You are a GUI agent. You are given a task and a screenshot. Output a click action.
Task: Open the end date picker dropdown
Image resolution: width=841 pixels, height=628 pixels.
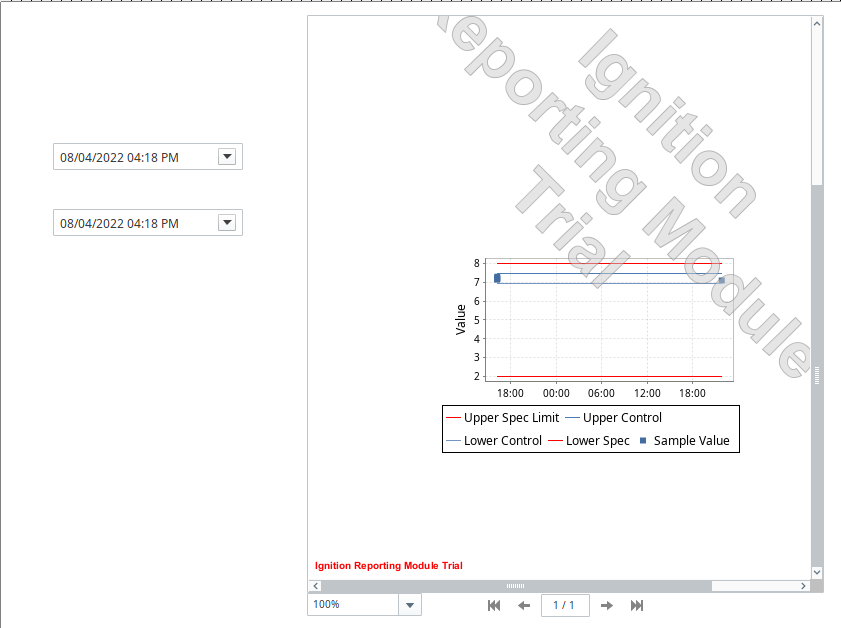[228, 222]
